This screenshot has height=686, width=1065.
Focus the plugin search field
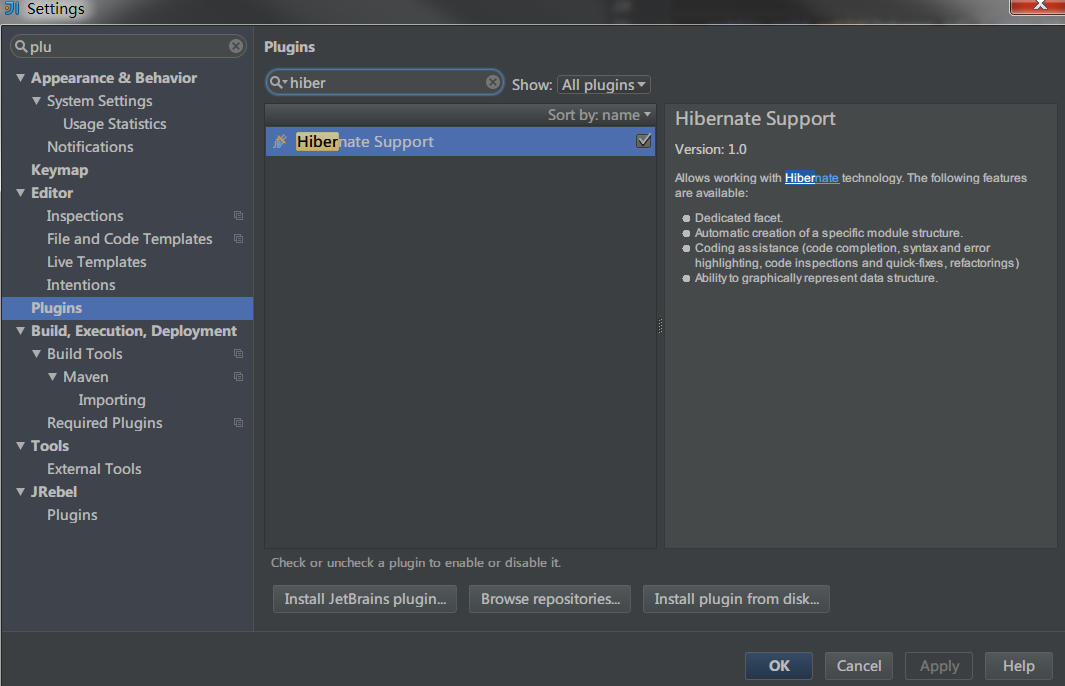coord(384,82)
